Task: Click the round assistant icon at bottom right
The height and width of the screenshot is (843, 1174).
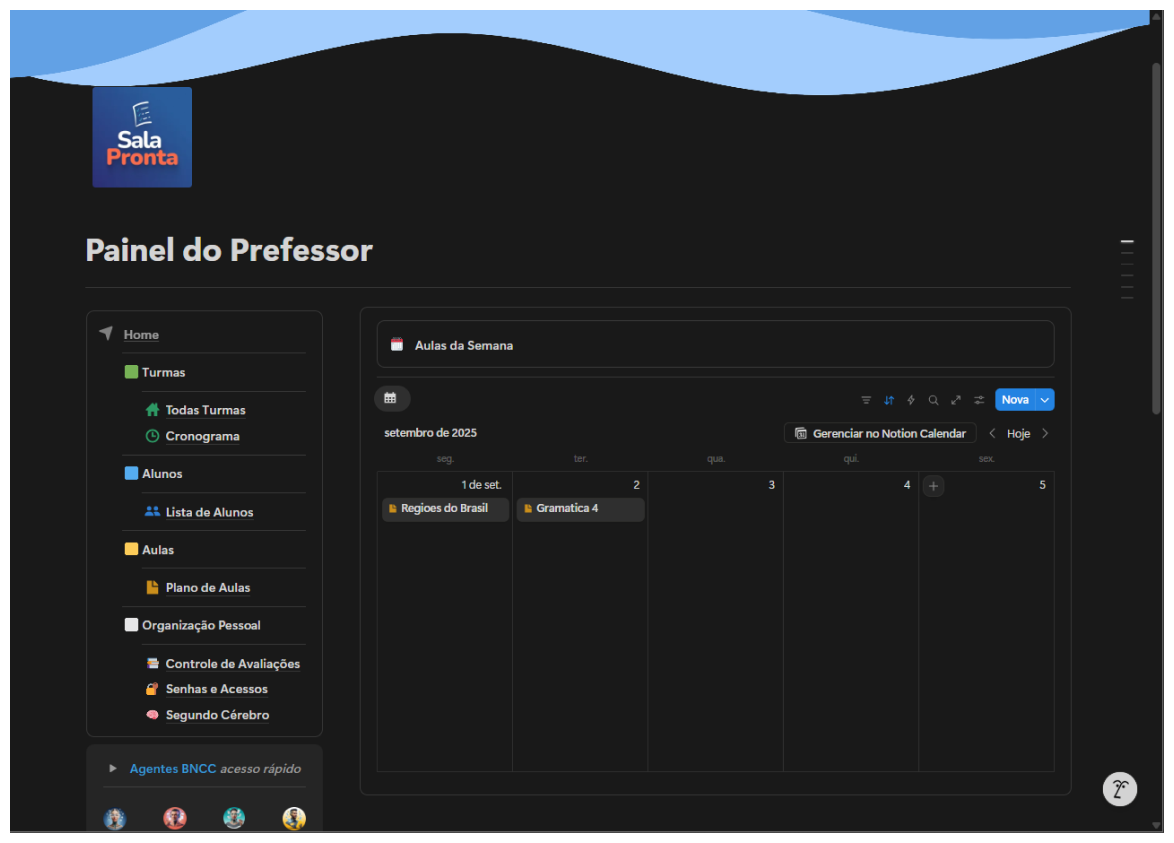Action: [x=1120, y=789]
